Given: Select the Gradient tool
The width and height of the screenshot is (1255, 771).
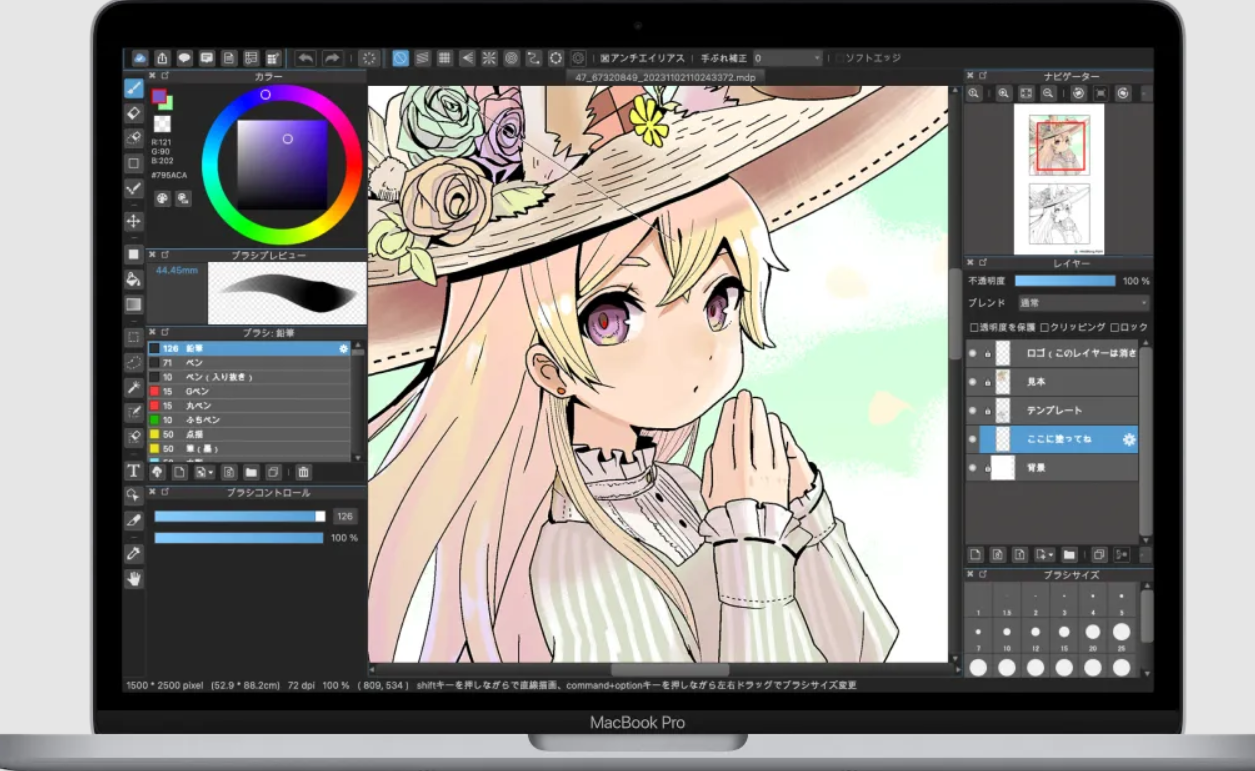Looking at the screenshot, I should click(x=133, y=304).
